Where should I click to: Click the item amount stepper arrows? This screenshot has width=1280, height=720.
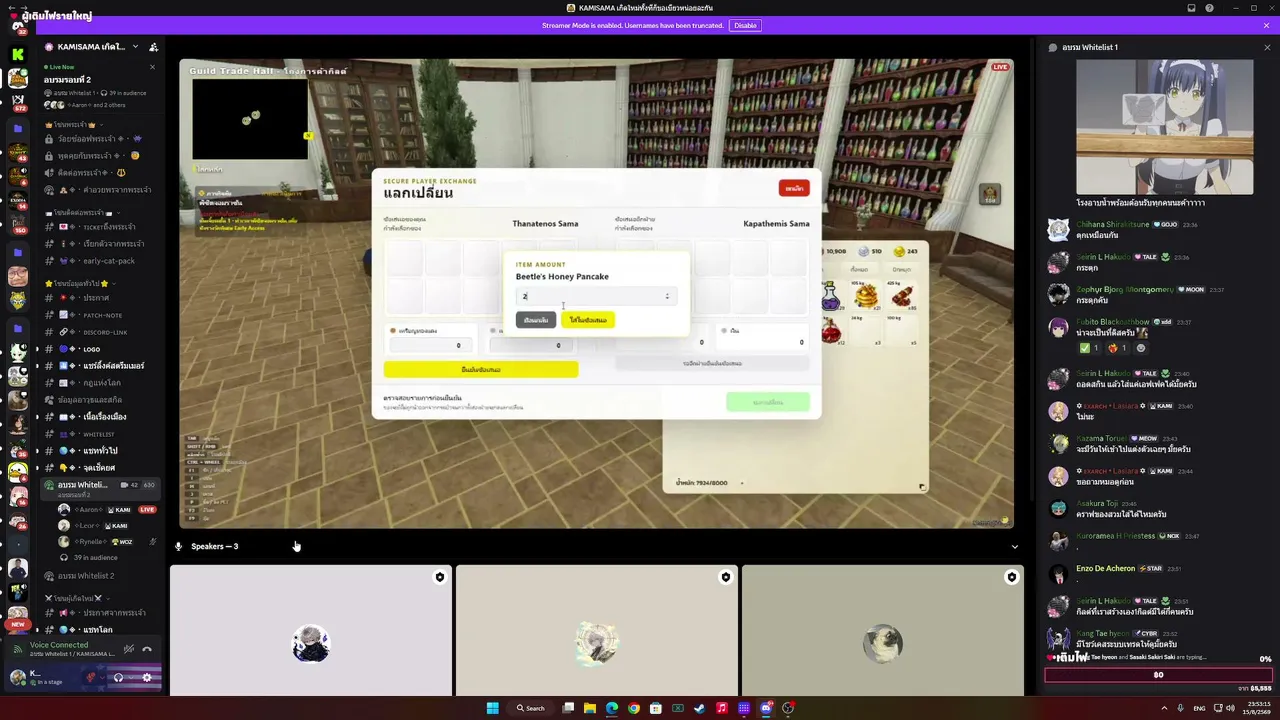pos(667,296)
